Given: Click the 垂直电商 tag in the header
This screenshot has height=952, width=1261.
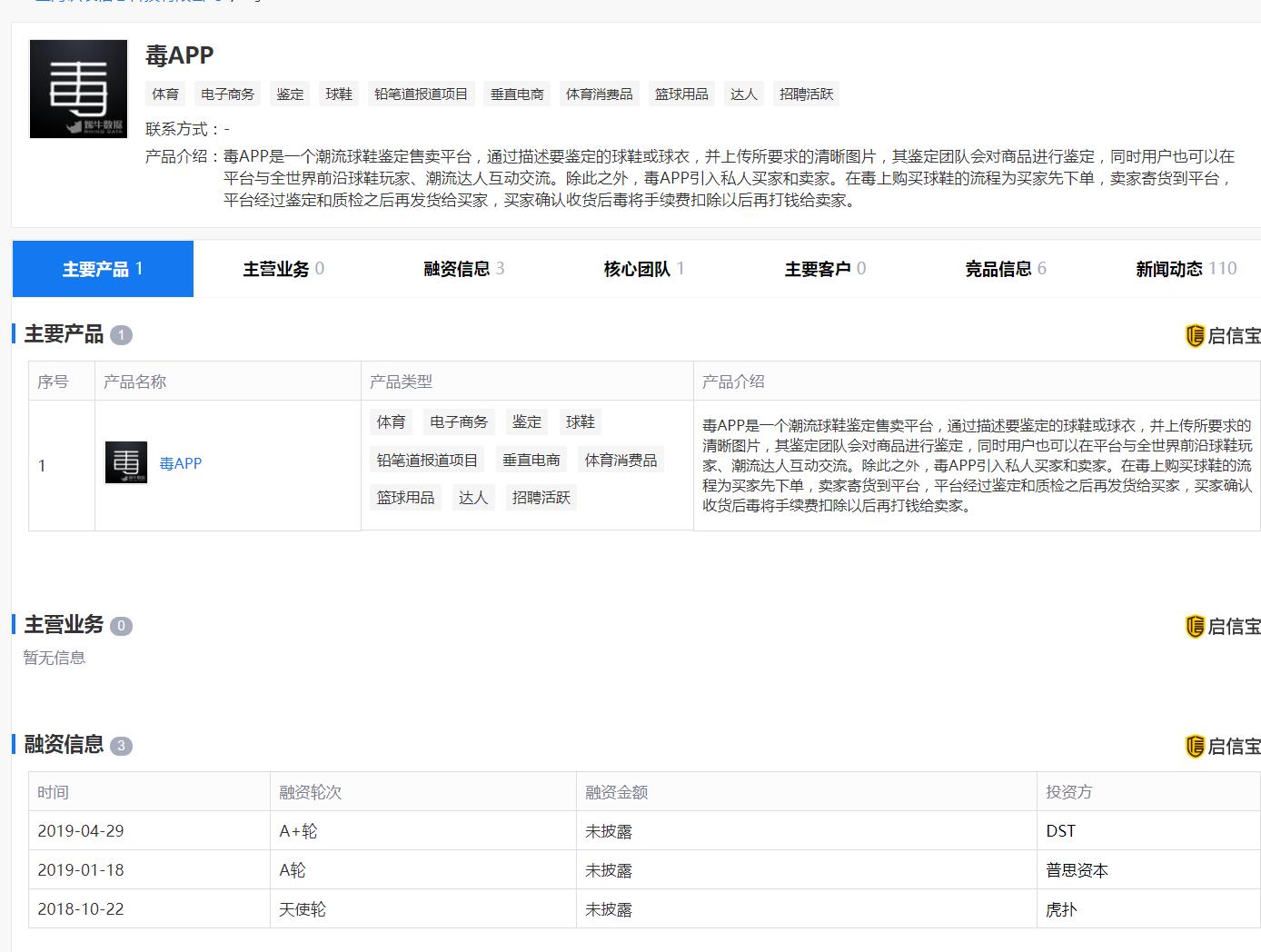Looking at the screenshot, I should pos(517,94).
